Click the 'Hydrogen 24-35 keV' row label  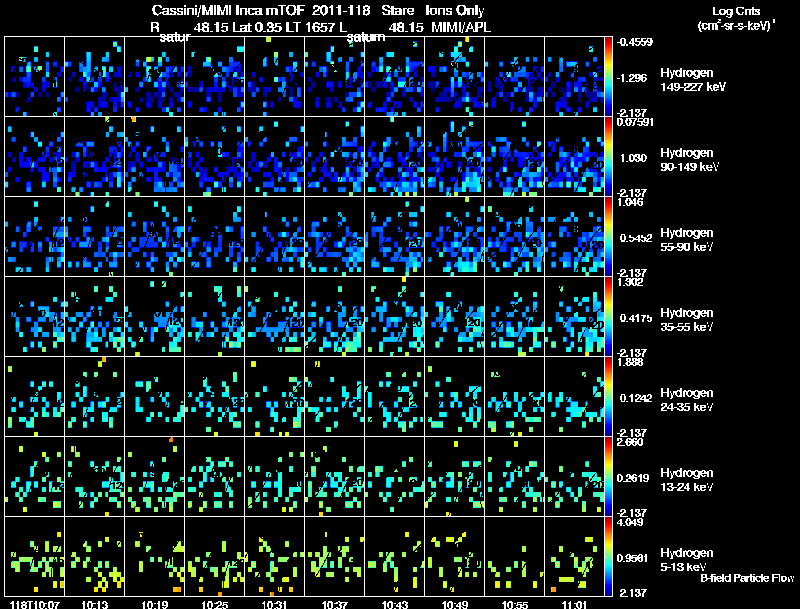(x=687, y=400)
